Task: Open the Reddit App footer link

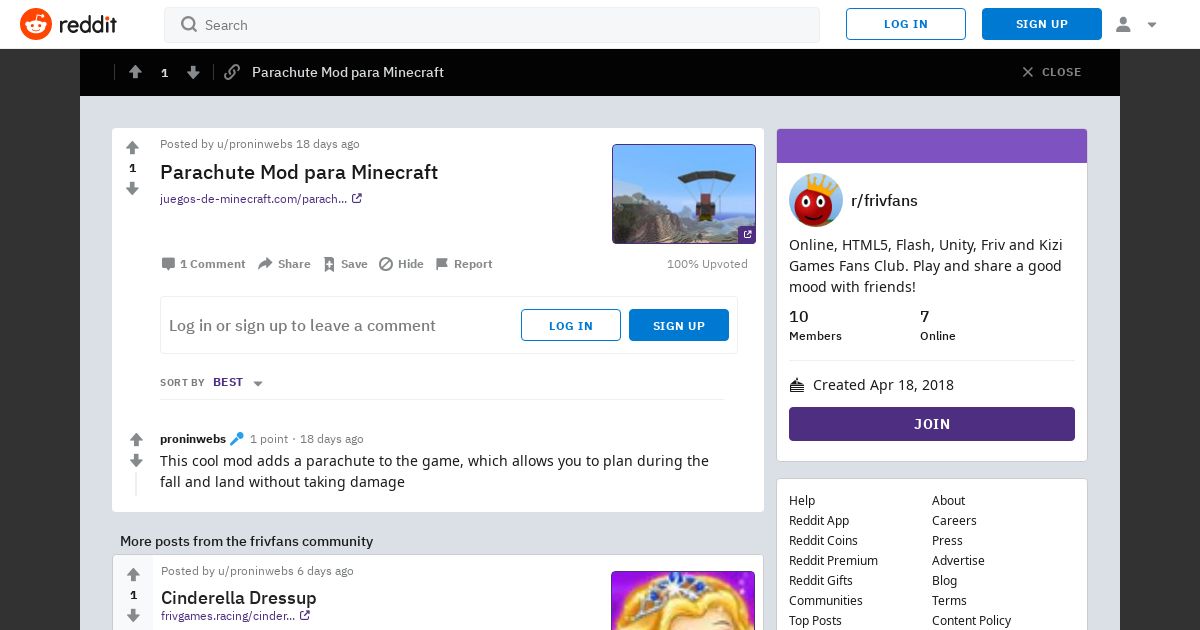Action: 819,520
